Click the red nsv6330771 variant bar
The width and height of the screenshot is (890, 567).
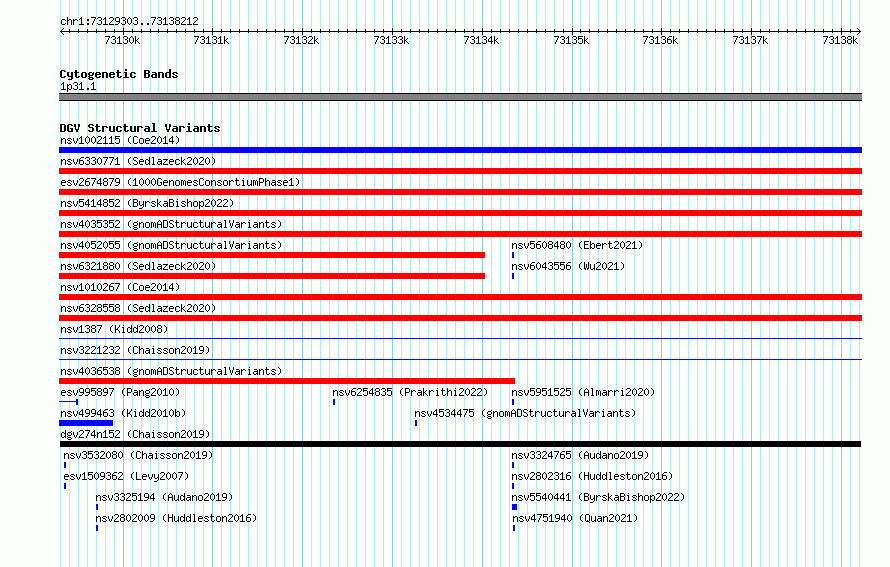coord(460,171)
